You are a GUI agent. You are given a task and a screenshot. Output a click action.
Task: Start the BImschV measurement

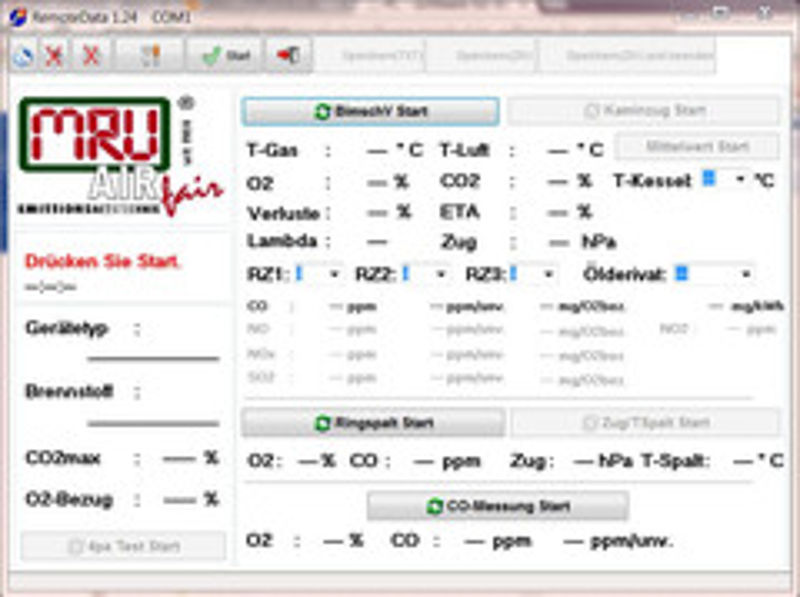coord(370,111)
